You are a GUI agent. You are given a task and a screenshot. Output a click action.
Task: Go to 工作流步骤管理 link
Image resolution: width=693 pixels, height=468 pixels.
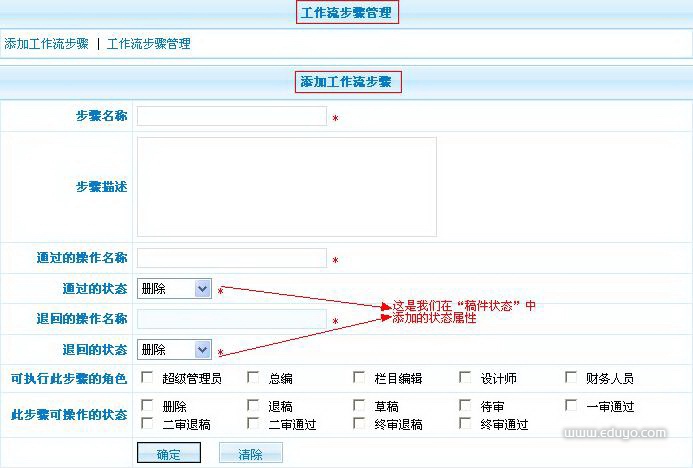(148, 44)
